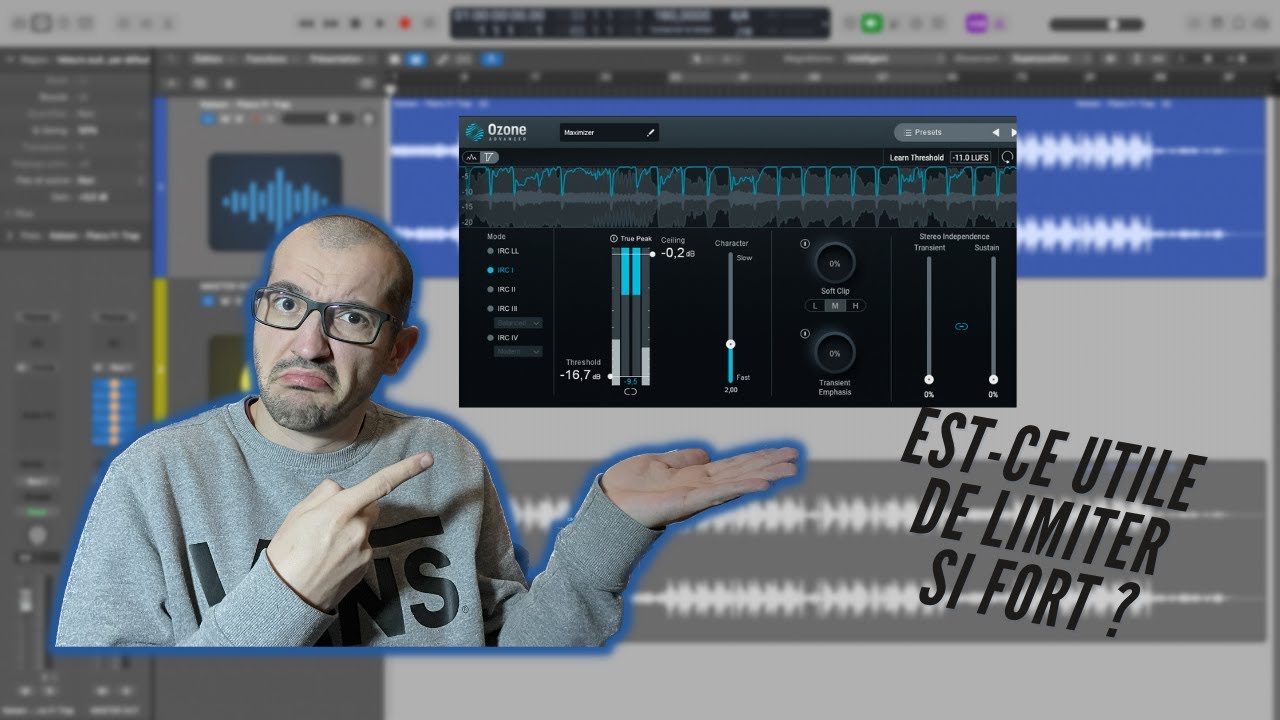The height and width of the screenshot is (720, 1280).
Task: Toggle Soft Clip power button
Action: tap(805, 244)
